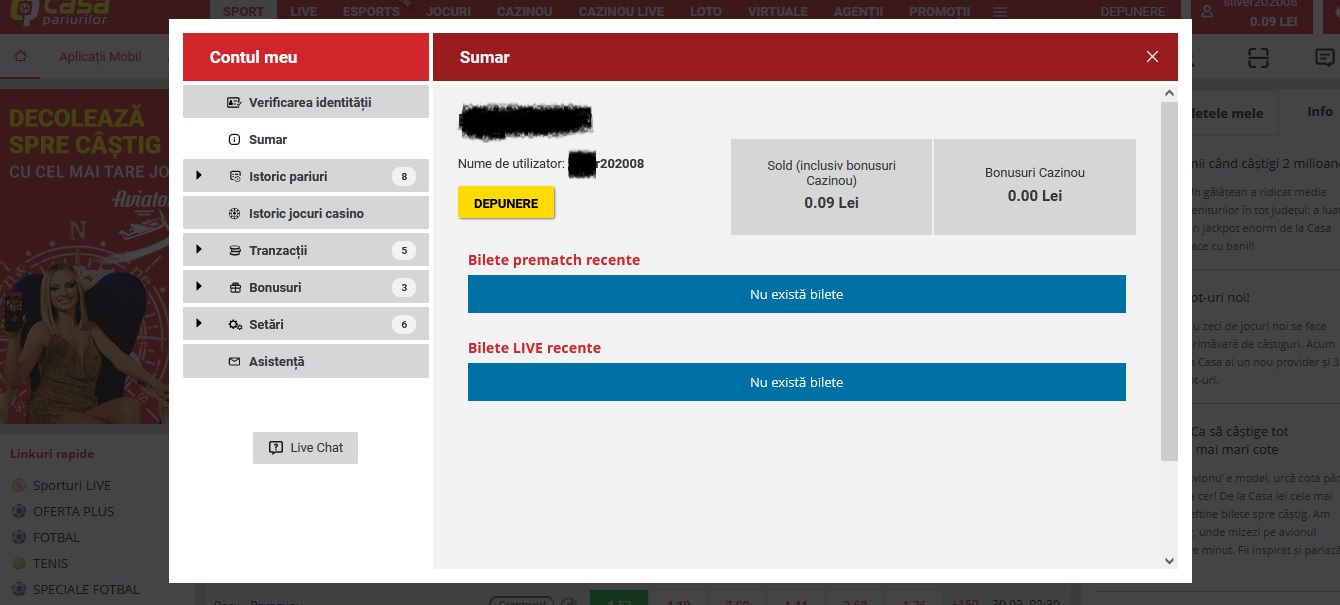Click the chat message icon at far right
The height and width of the screenshot is (605, 1340).
coord(1324,57)
